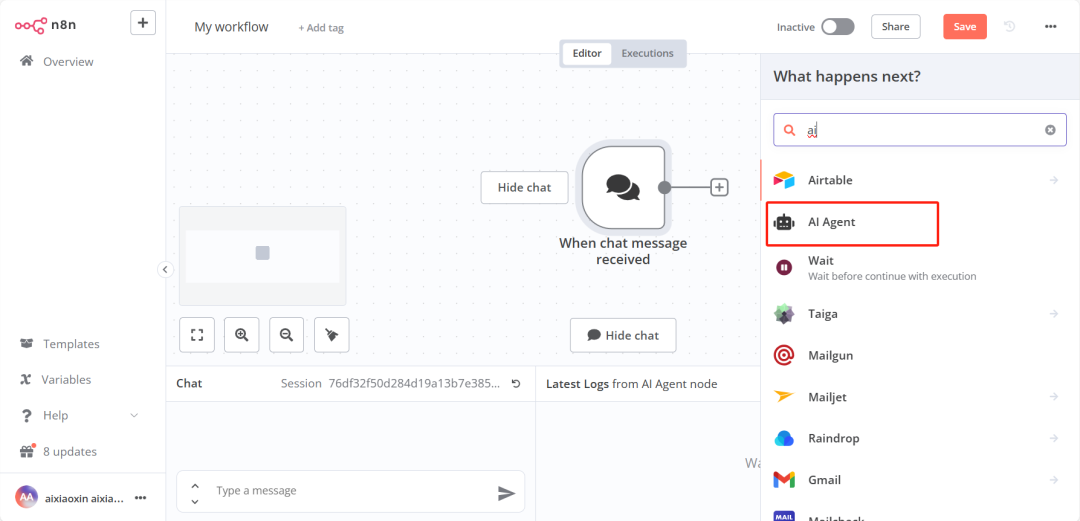The image size is (1080, 521).
Task: Open Templates in sidebar
Action: (71, 344)
